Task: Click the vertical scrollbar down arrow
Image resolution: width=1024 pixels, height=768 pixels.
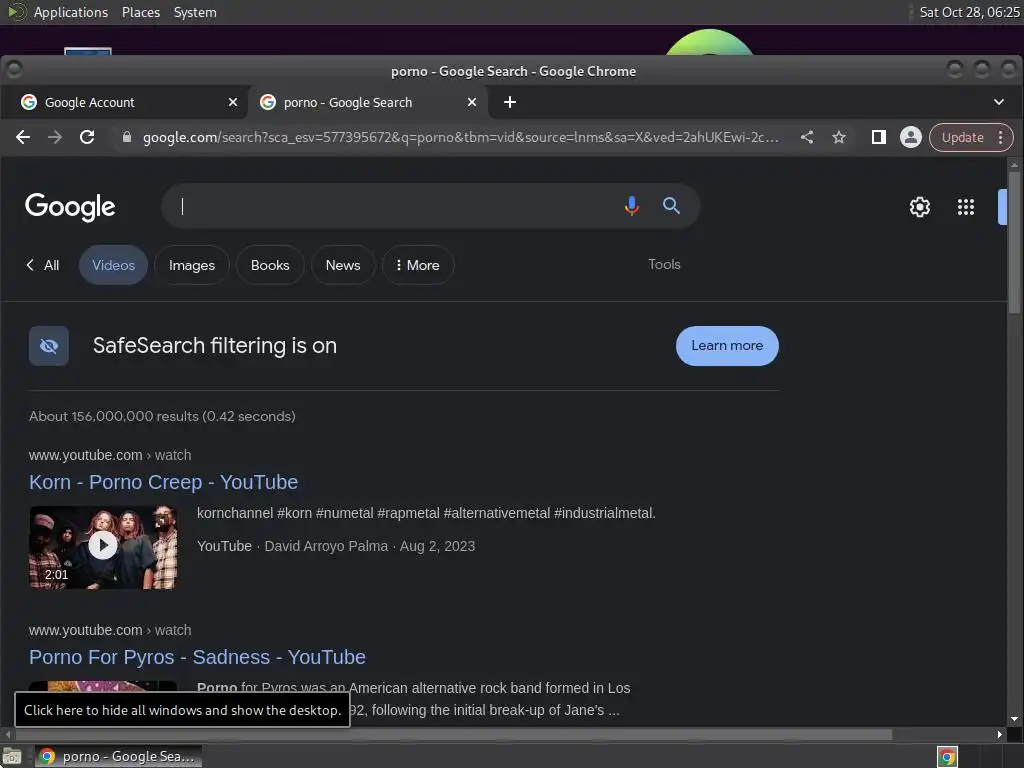Action: (1014, 719)
